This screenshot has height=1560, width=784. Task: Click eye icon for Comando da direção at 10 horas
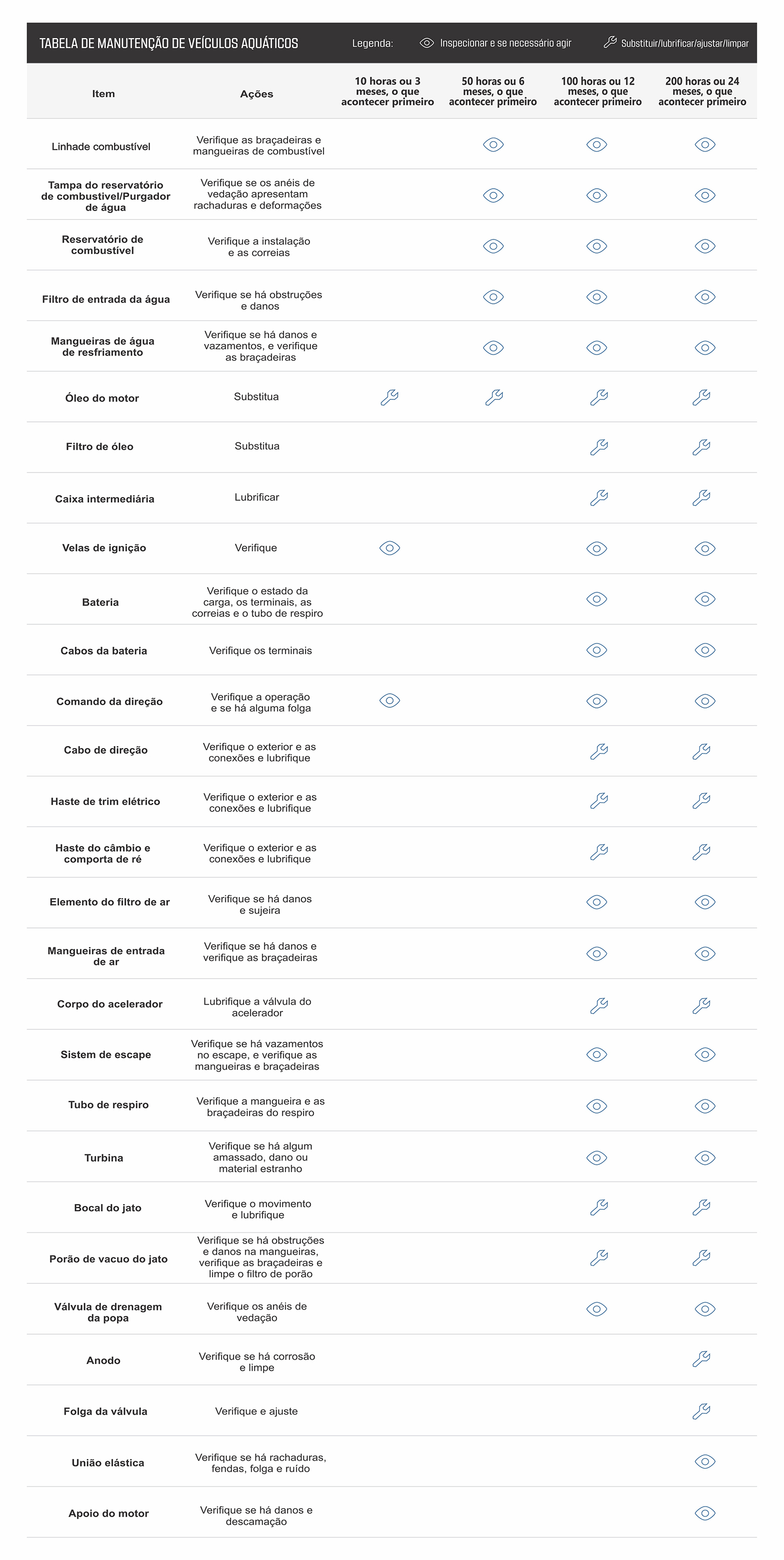click(390, 701)
